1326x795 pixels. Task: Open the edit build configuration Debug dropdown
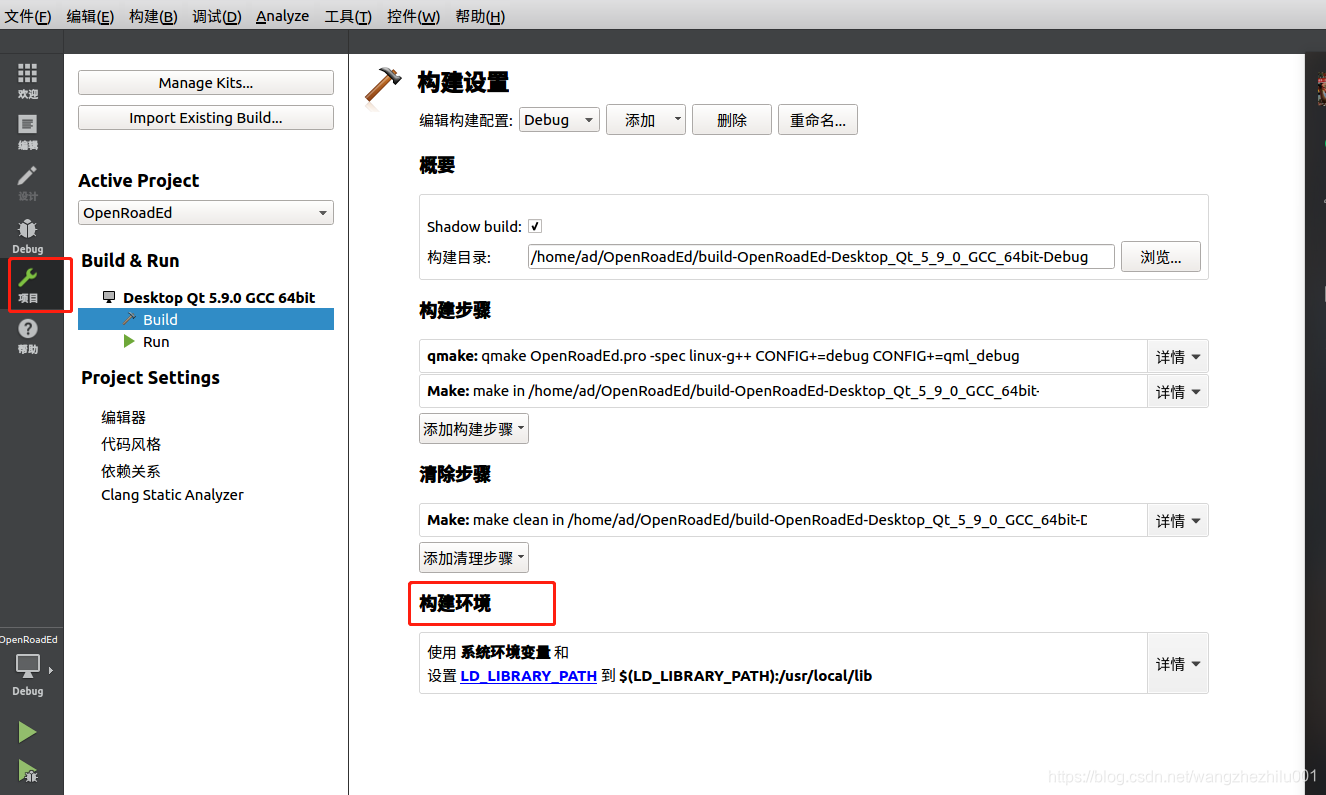[x=558, y=119]
